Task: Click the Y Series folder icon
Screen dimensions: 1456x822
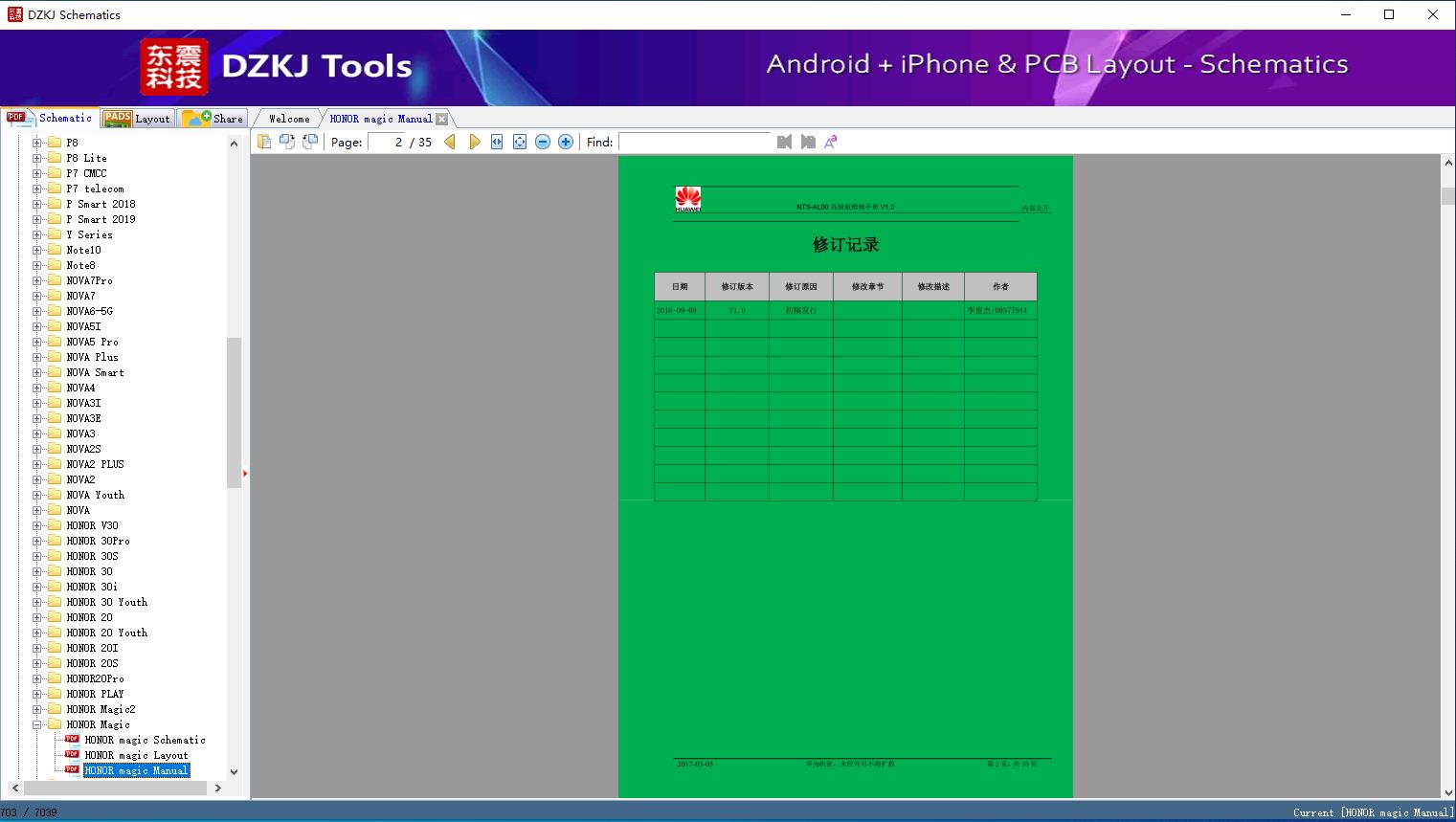Action: (55, 234)
